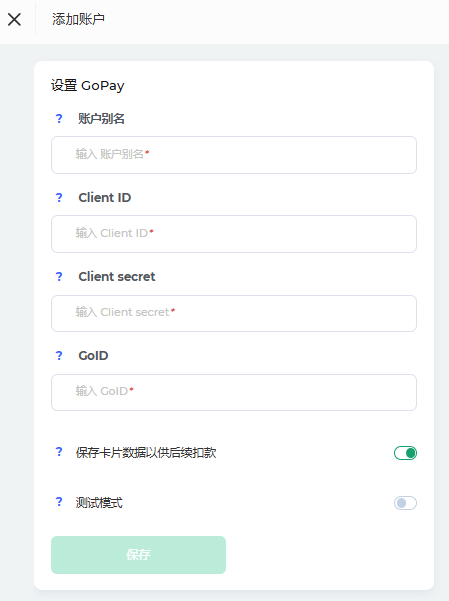The height and width of the screenshot is (601, 449).
Task: Open help icon beside Client secret label
Action: [x=59, y=276]
